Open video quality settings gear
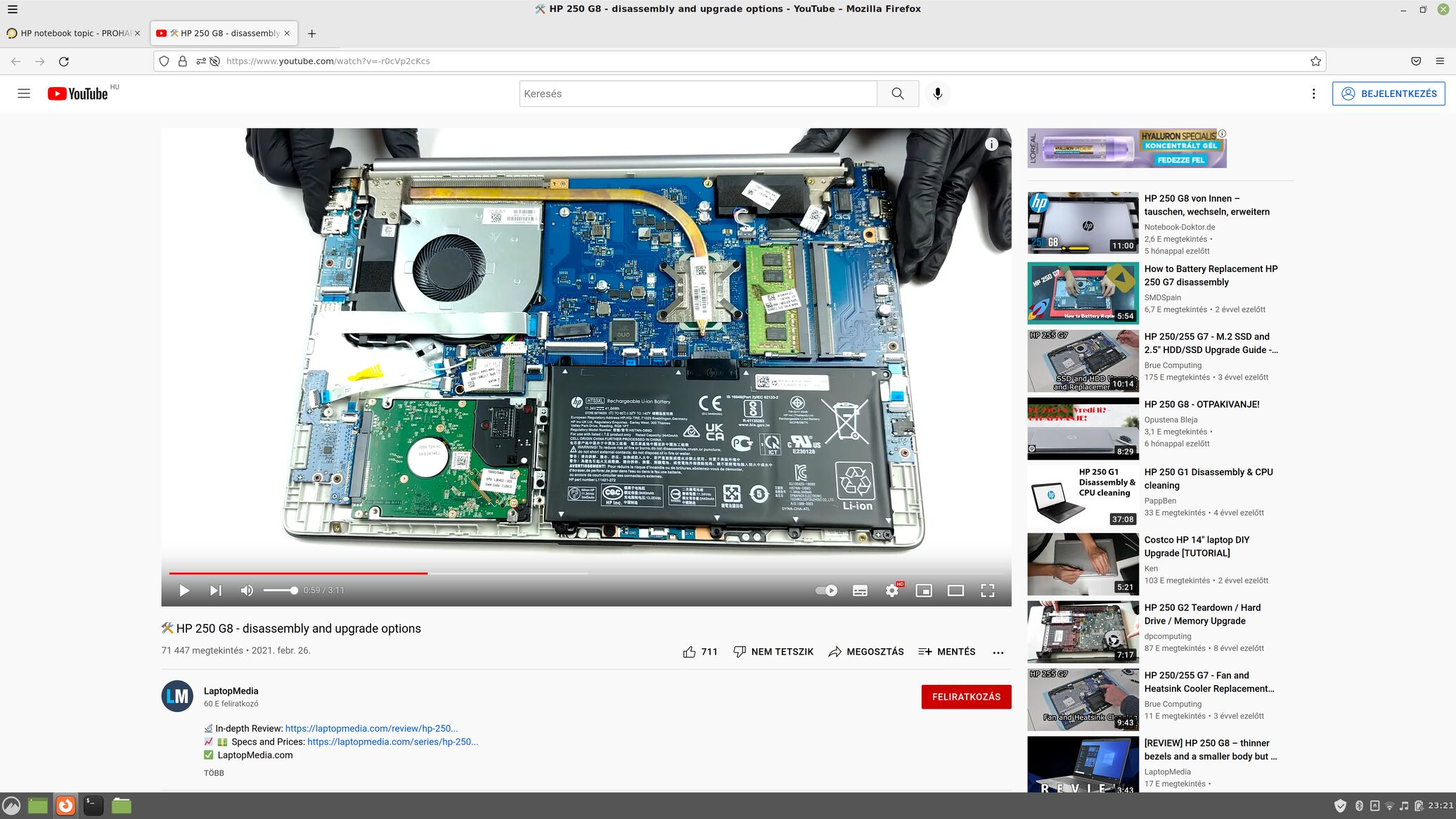Image resolution: width=1456 pixels, height=819 pixels. click(x=892, y=591)
